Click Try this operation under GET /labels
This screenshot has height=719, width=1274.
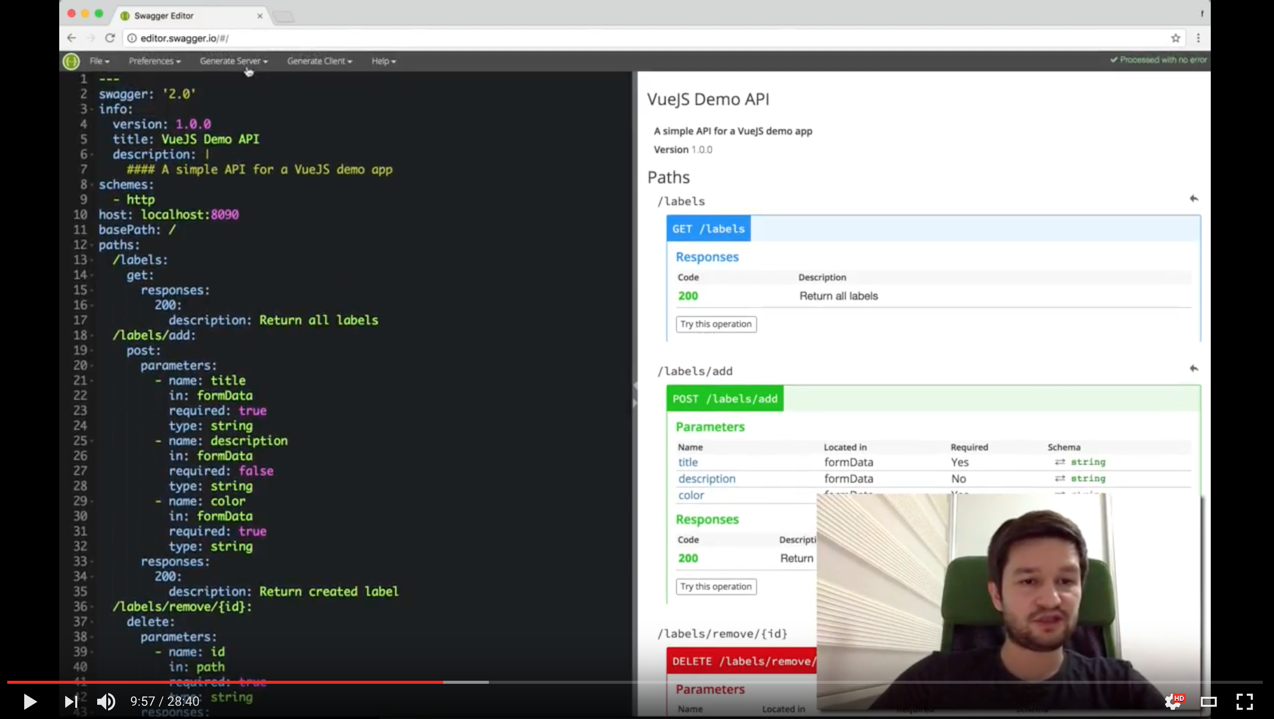[716, 324]
